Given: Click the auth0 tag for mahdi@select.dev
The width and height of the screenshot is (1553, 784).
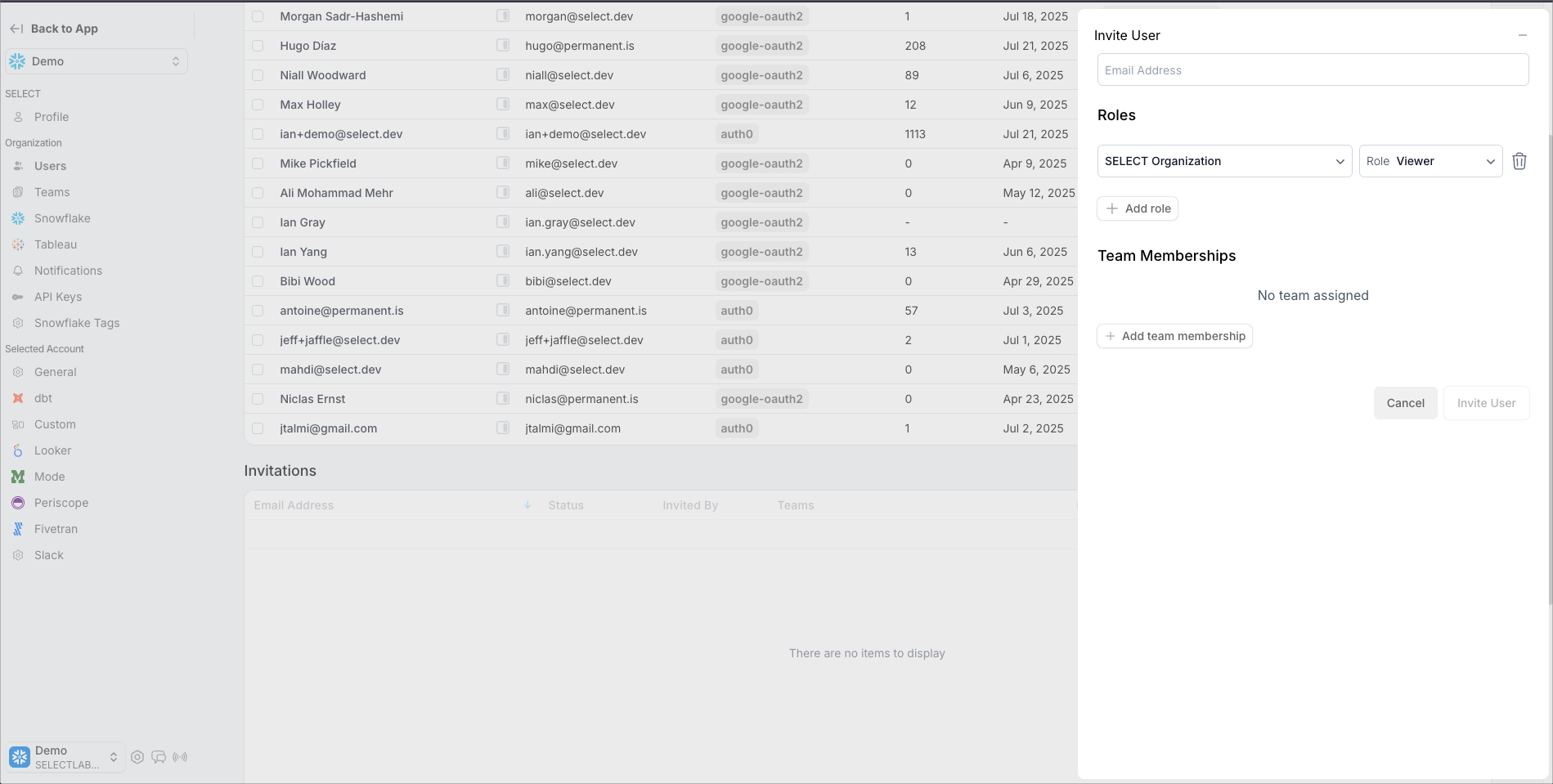Looking at the screenshot, I should [x=737, y=370].
